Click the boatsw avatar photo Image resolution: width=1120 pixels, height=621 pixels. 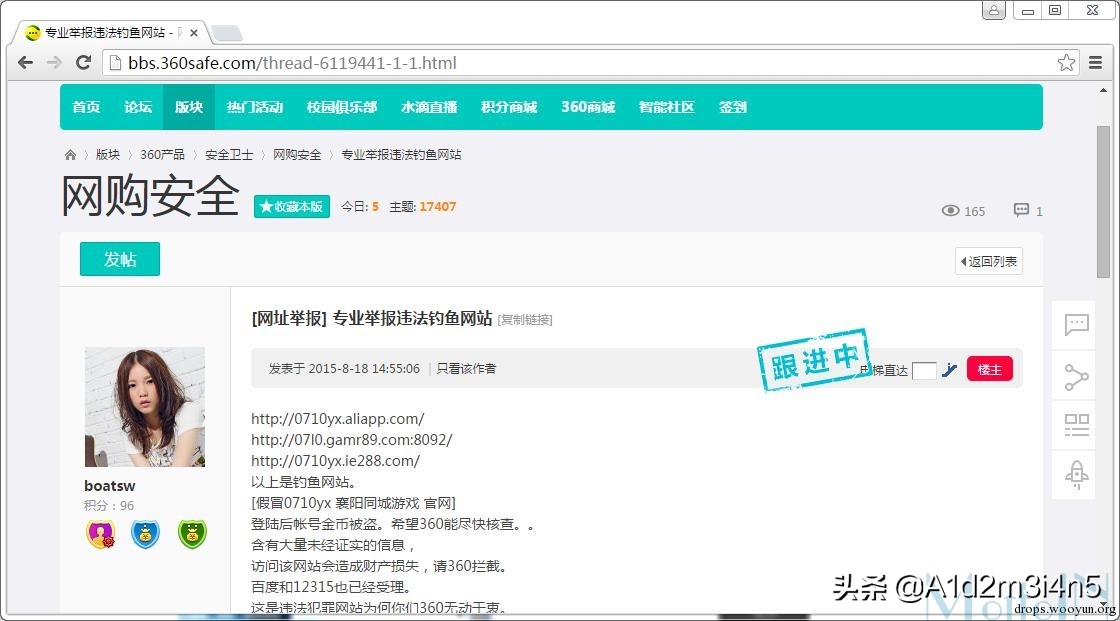click(x=145, y=407)
